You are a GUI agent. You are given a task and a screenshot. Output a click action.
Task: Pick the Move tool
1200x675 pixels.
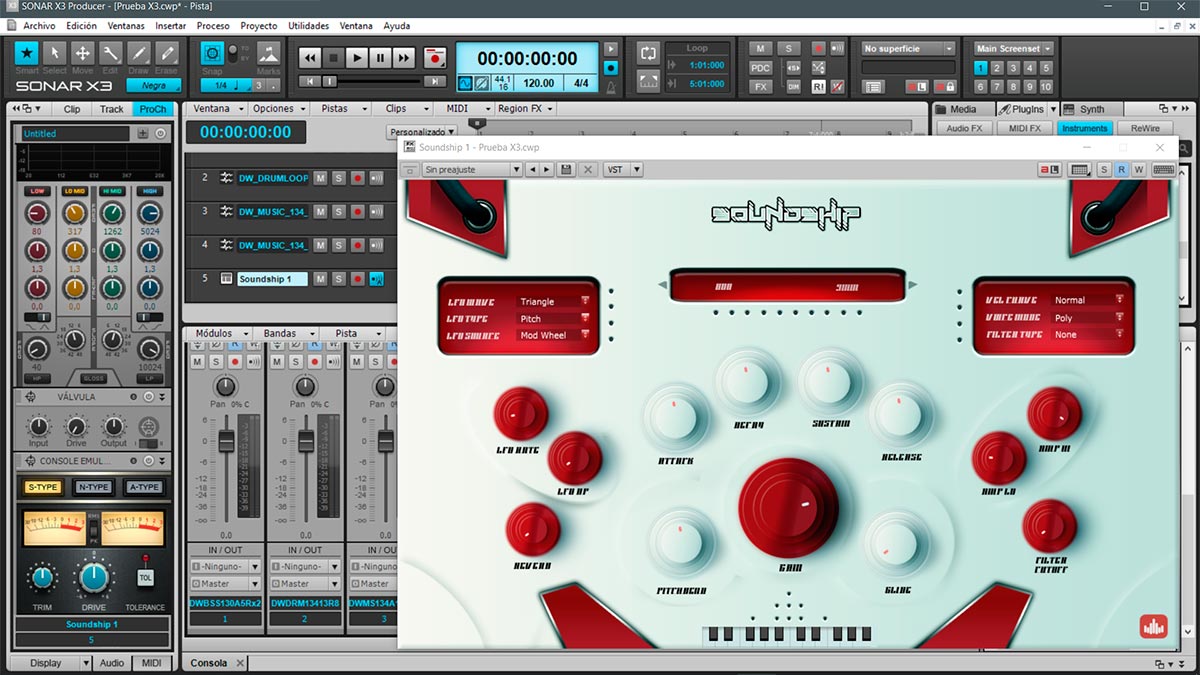[x=83, y=53]
